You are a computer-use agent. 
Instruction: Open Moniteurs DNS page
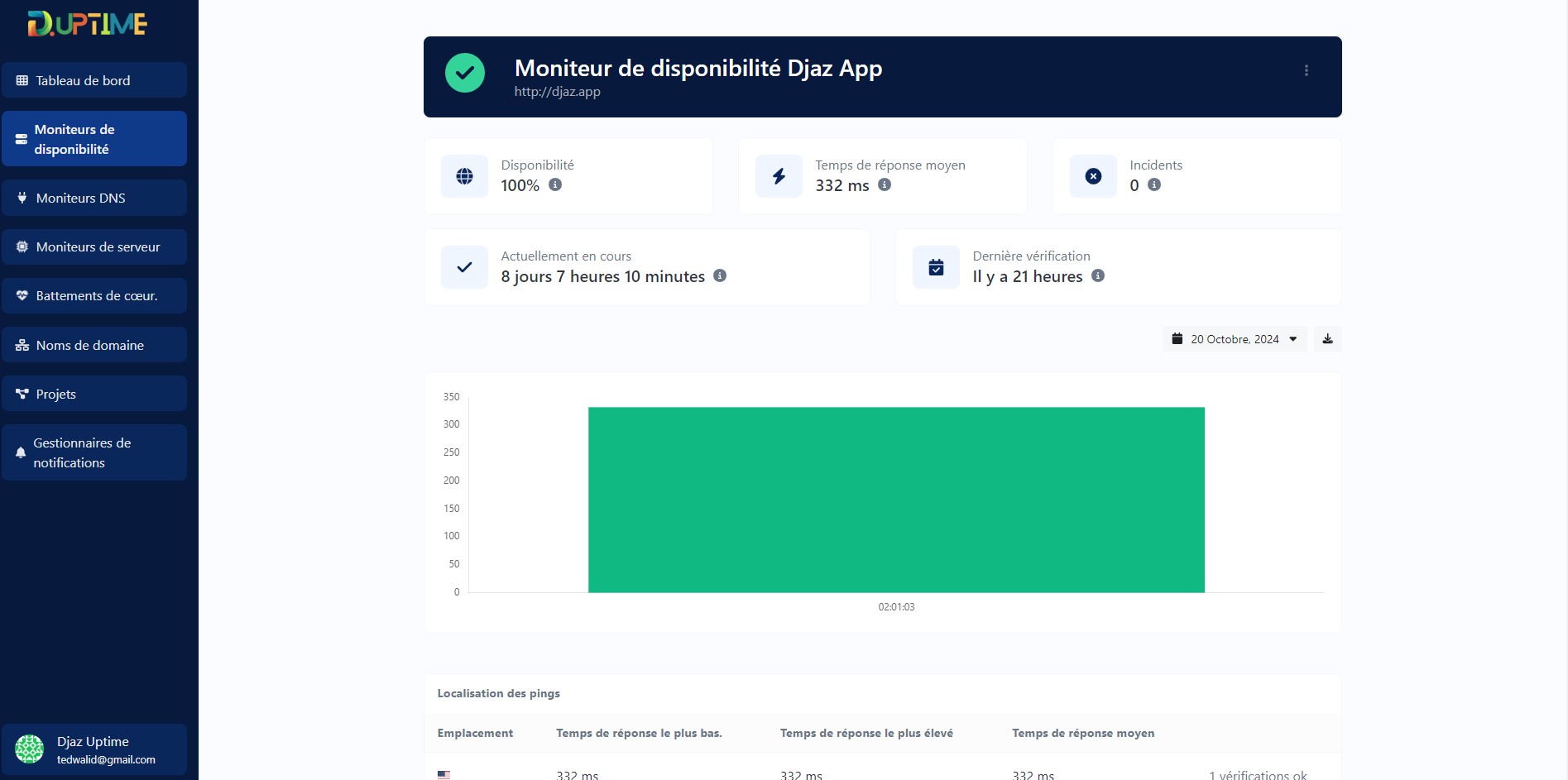click(94, 198)
